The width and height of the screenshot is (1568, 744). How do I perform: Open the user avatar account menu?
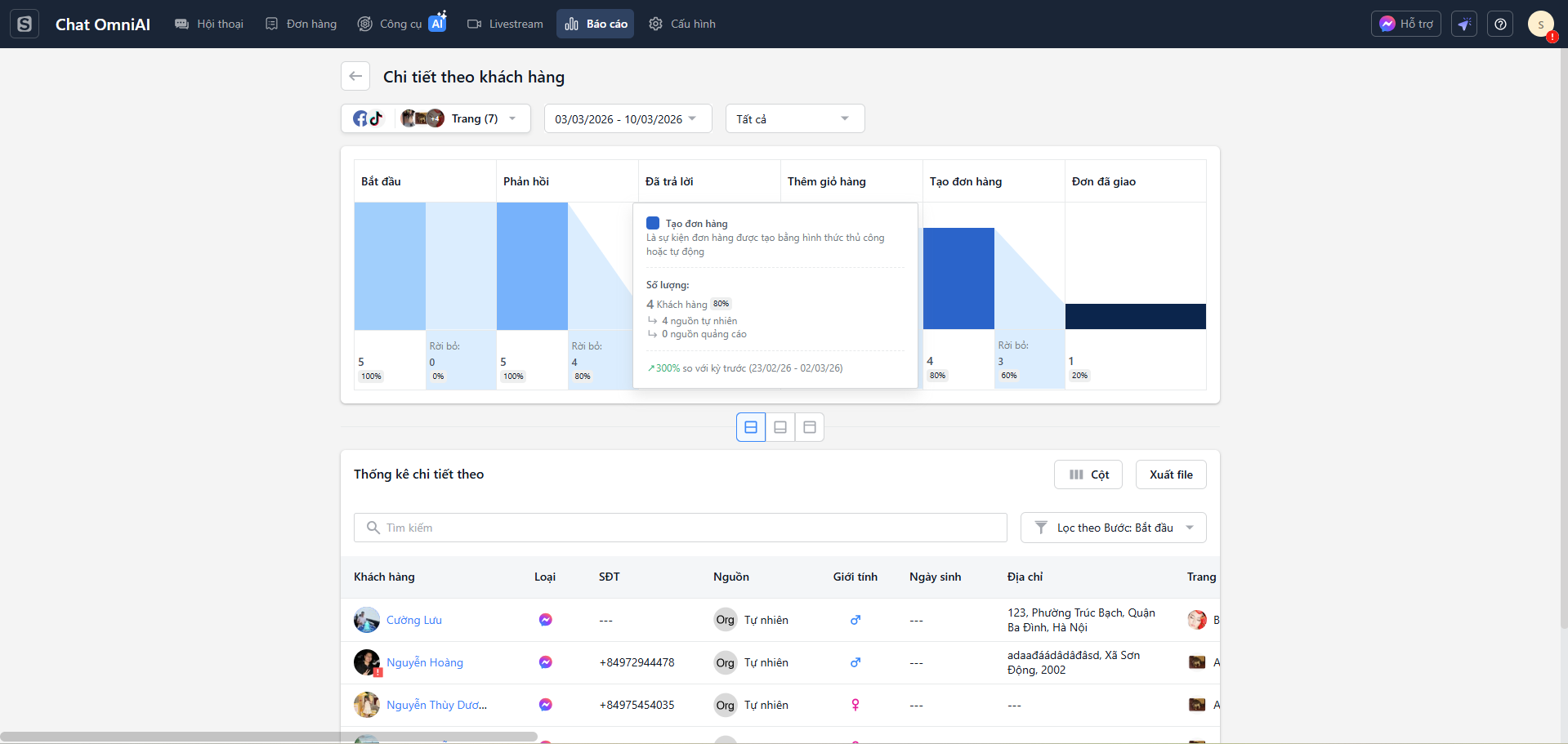[x=1541, y=24]
